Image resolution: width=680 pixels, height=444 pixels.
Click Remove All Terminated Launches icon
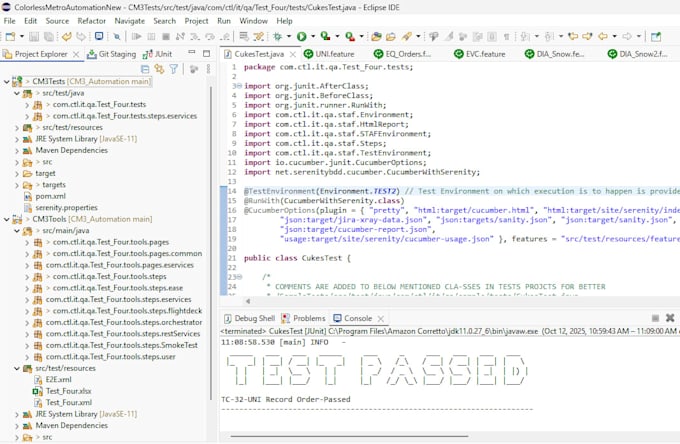(670, 318)
